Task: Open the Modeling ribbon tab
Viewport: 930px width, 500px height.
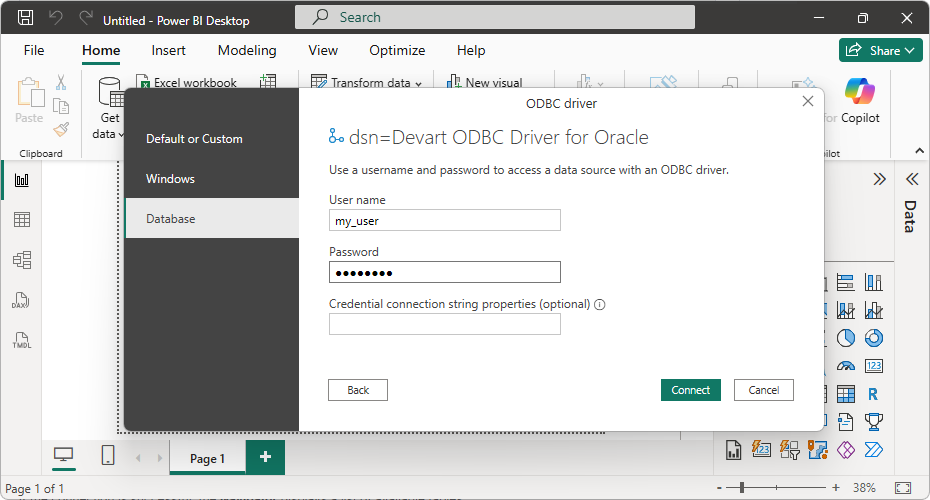Action: (x=247, y=50)
